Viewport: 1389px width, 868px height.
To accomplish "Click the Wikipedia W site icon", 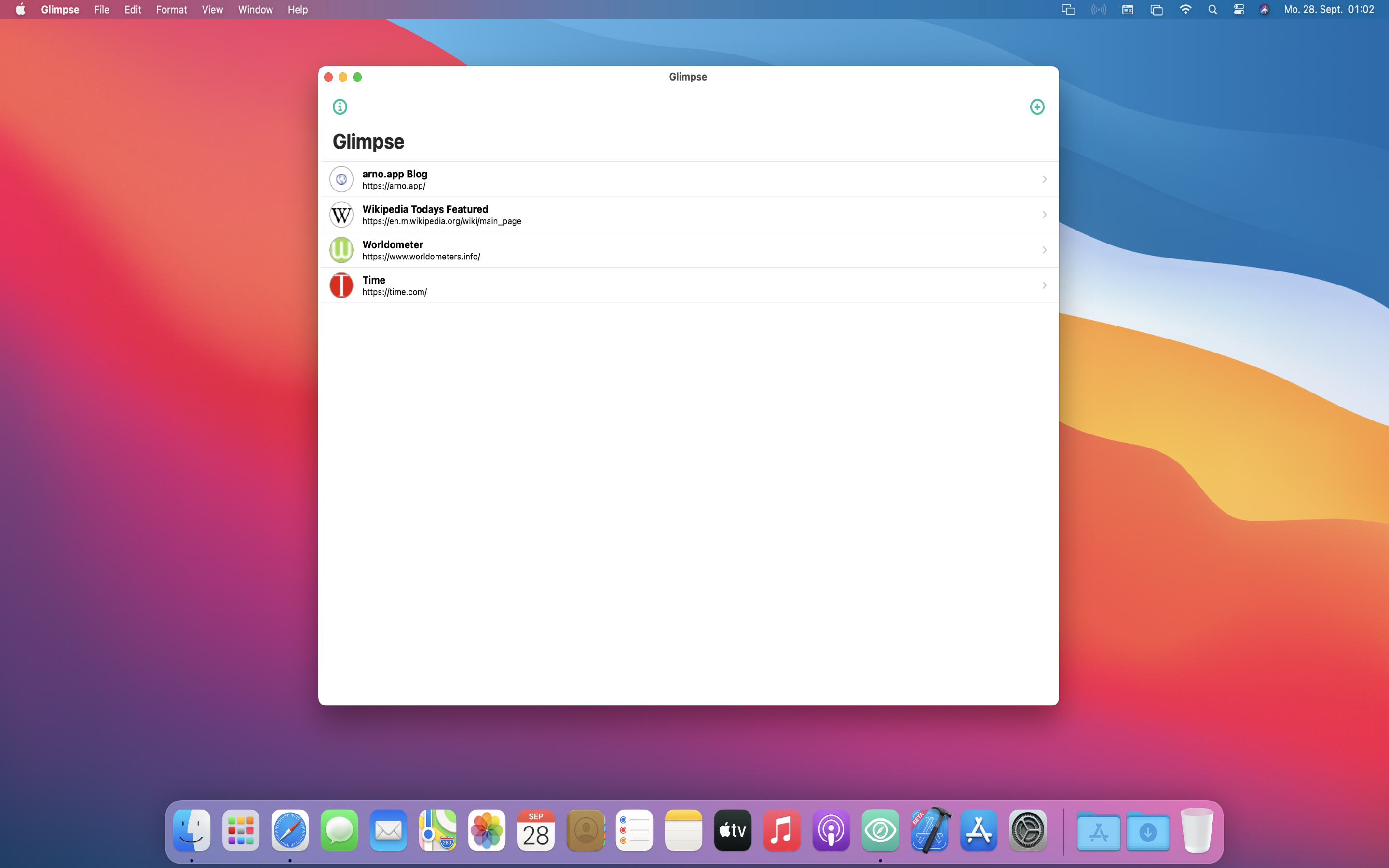I will (341, 215).
